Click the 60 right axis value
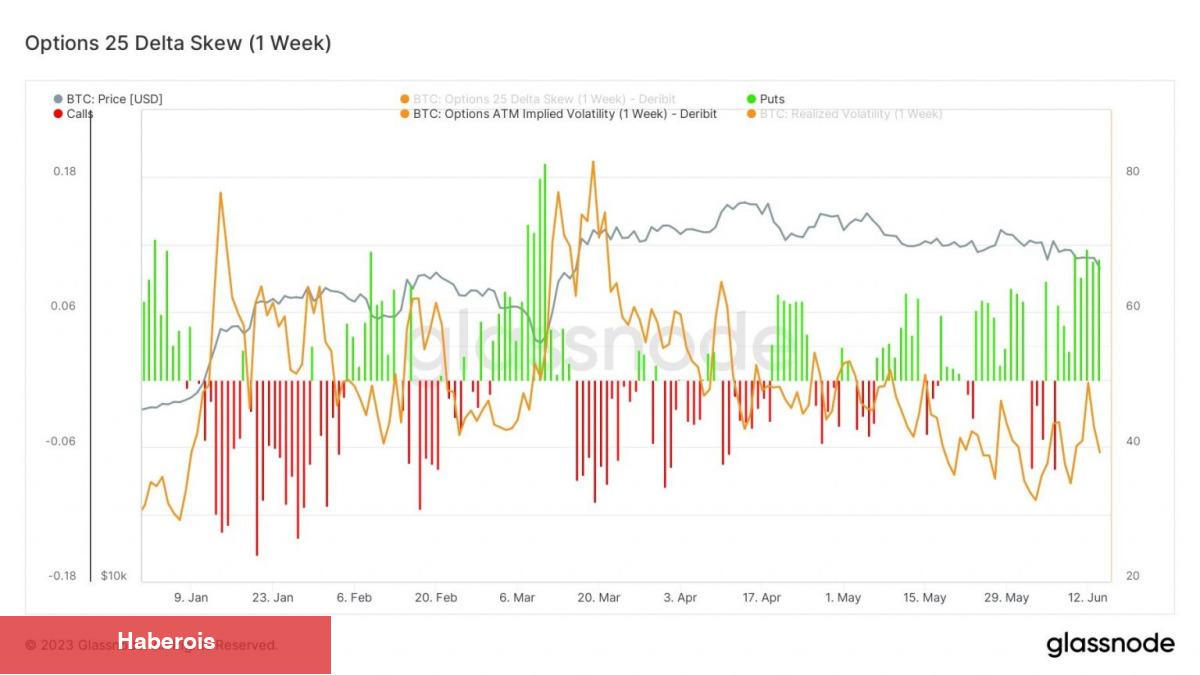Image resolution: width=1200 pixels, height=675 pixels. click(1132, 307)
